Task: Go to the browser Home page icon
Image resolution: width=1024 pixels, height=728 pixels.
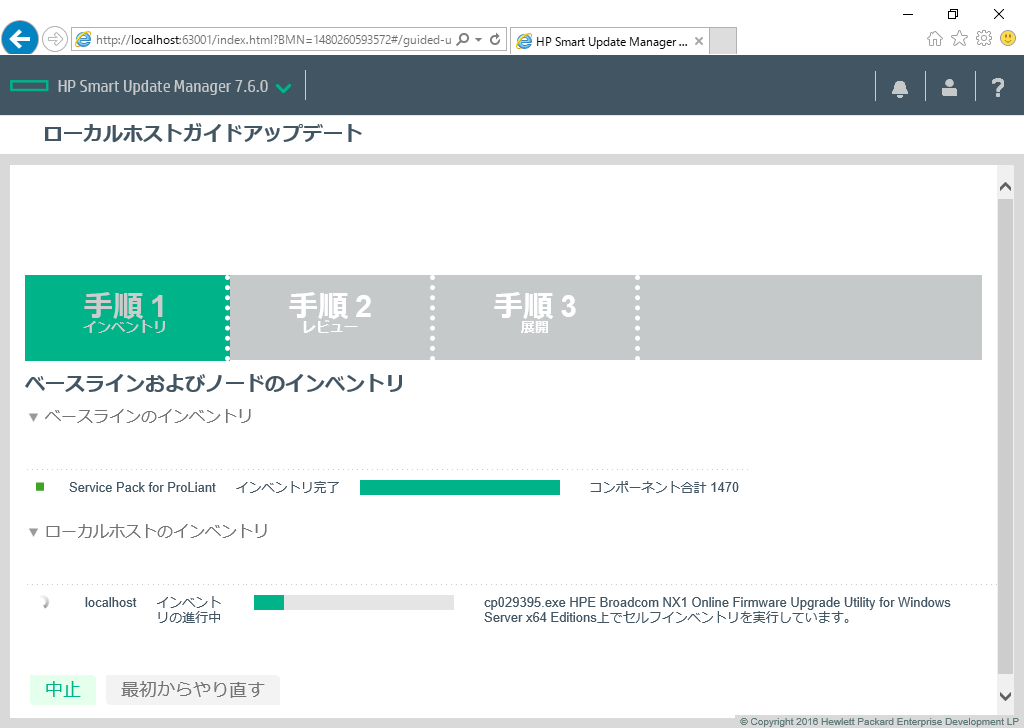Action: click(935, 39)
